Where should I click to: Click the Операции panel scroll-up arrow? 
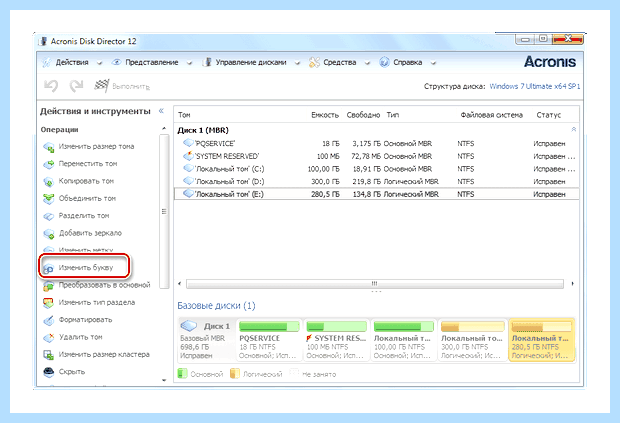tap(164, 129)
